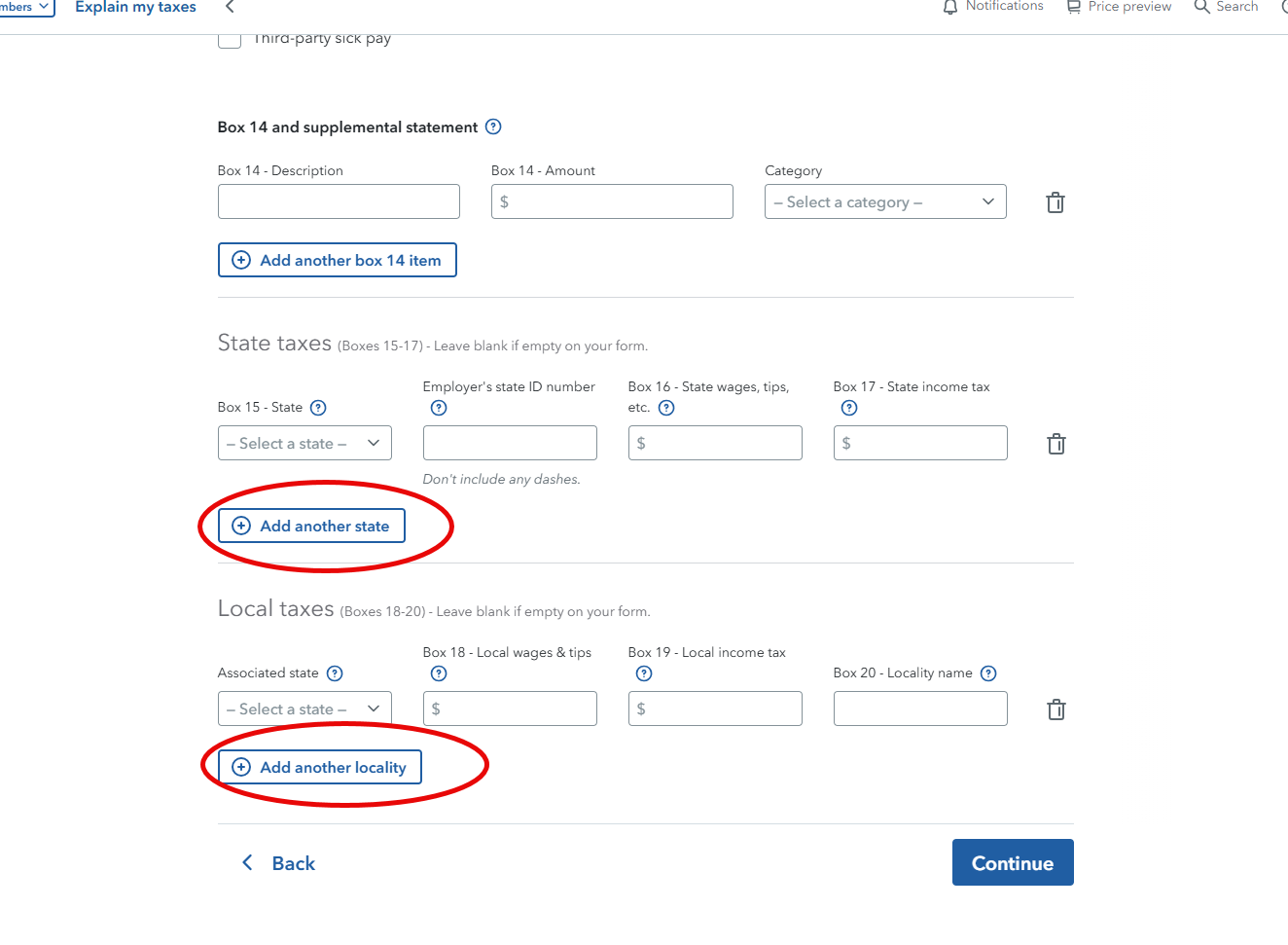Screen dimensions: 1288x945
Task: Open the Box 14 Category dropdown
Action: [x=885, y=201]
